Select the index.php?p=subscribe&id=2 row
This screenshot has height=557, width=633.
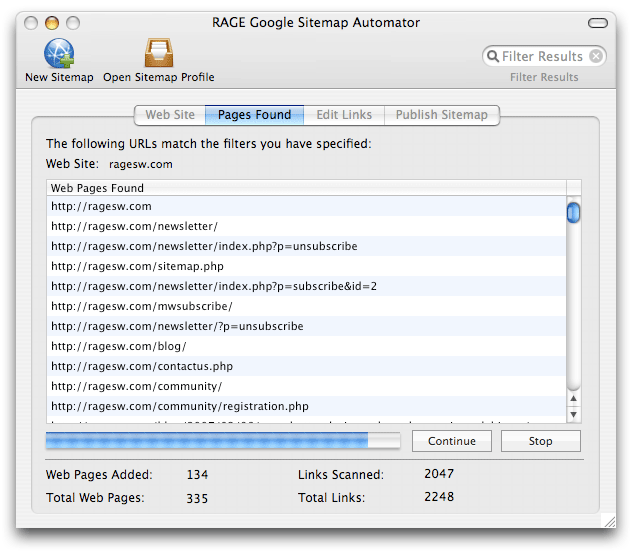tap(306, 286)
